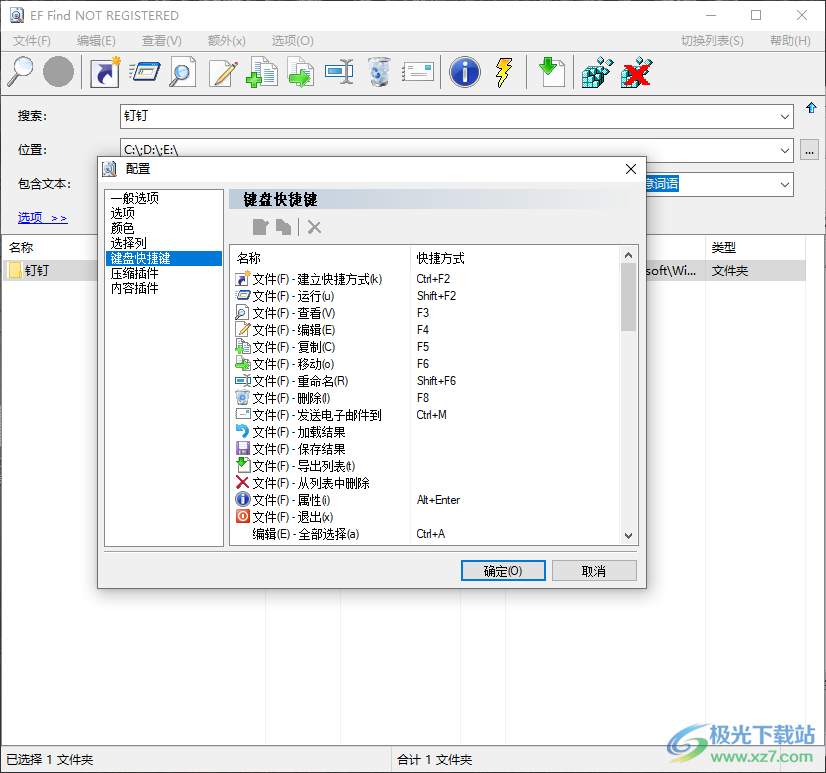Image resolution: width=826 pixels, height=773 pixels.
Task: Click 快捷方式 column header
Action: [x=515, y=258]
